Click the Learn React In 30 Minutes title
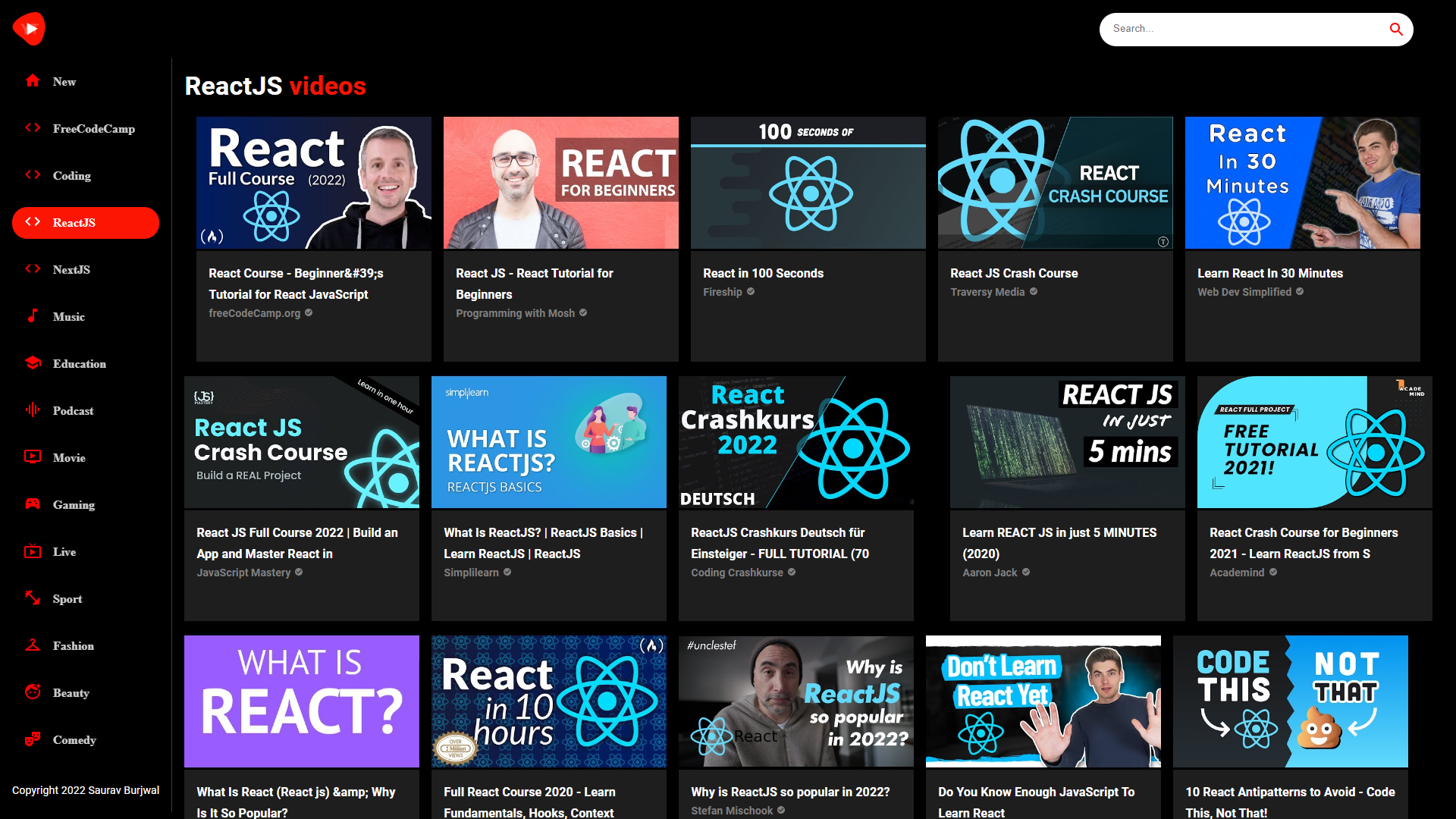The image size is (1456, 819). [x=1270, y=273]
